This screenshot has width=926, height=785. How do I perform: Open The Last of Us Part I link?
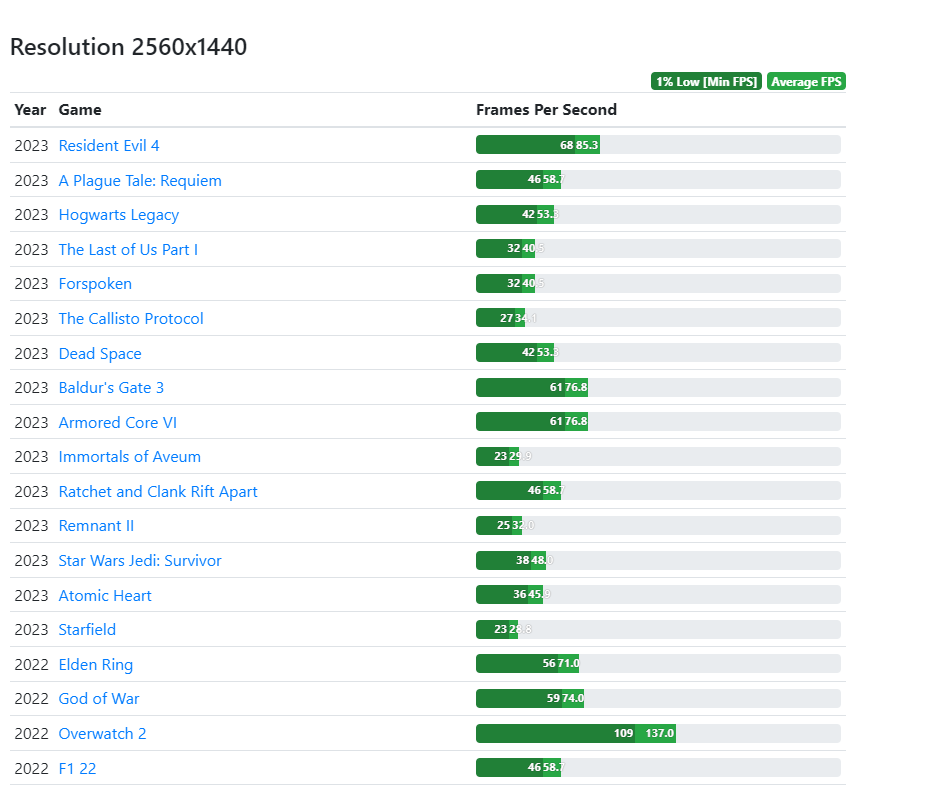point(128,249)
